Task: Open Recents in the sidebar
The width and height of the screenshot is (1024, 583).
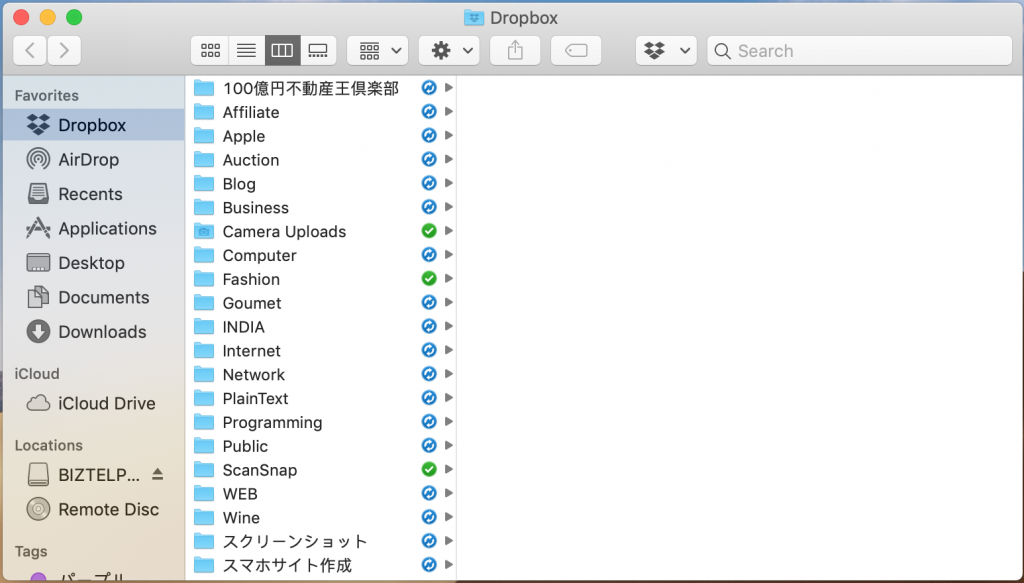Action: [93, 194]
